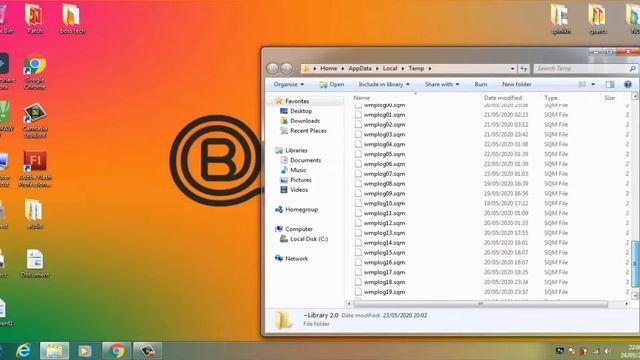Expand the arrow after Temp in address bar
Viewport: 640px width, 360px height.
[x=430, y=69]
